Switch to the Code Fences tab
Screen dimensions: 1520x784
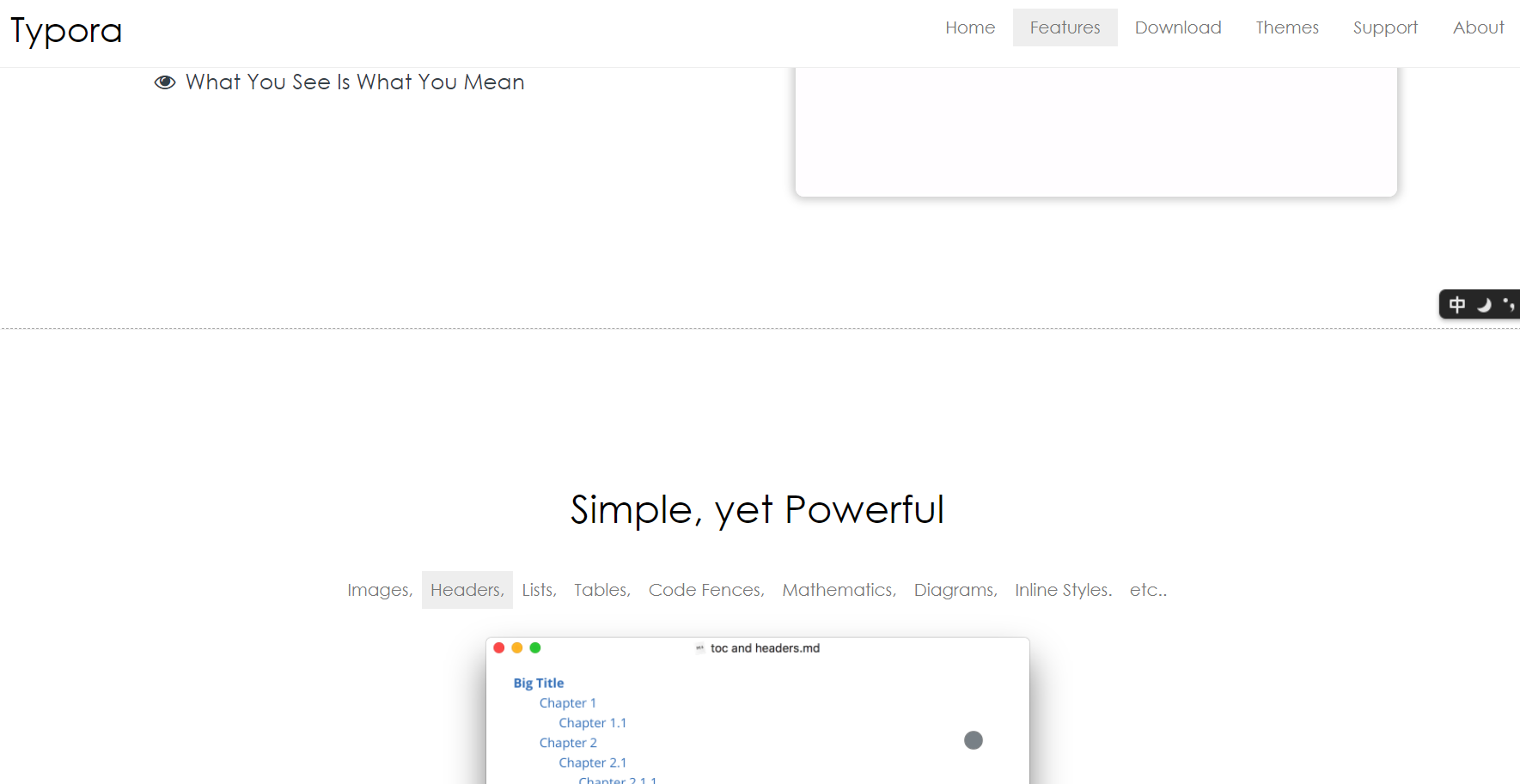coord(706,590)
